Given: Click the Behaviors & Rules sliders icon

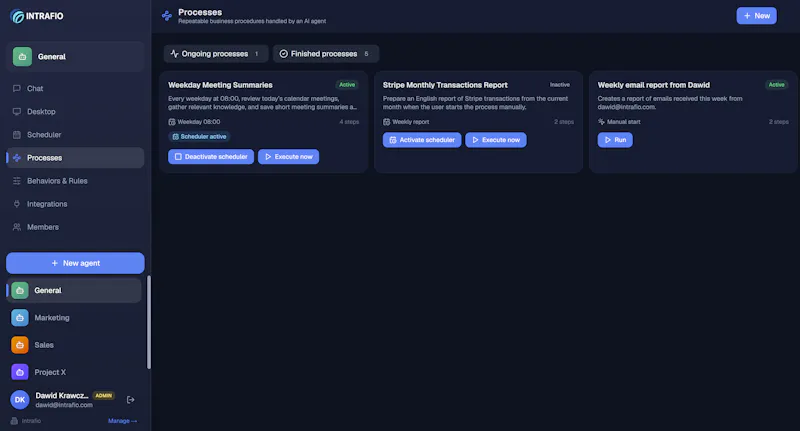Looking at the screenshot, I should pos(17,181).
